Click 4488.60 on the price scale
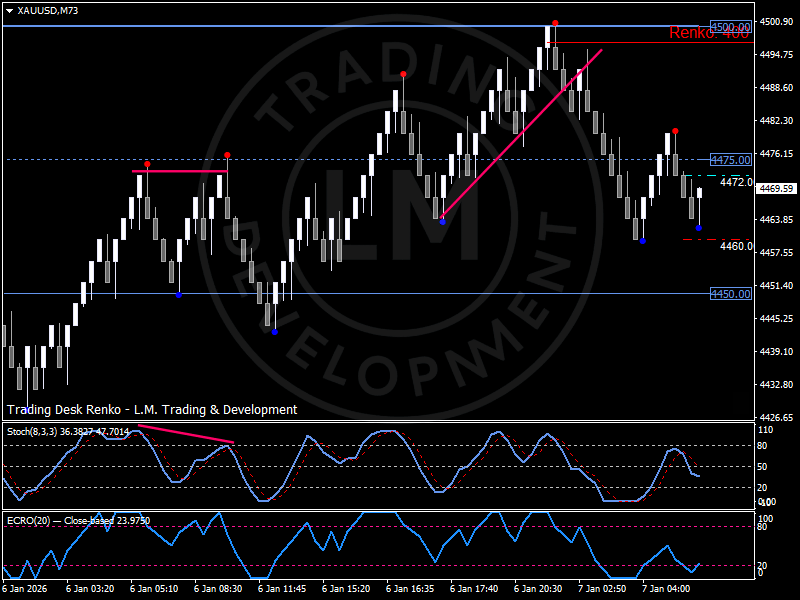The height and width of the screenshot is (600, 800). [777, 88]
